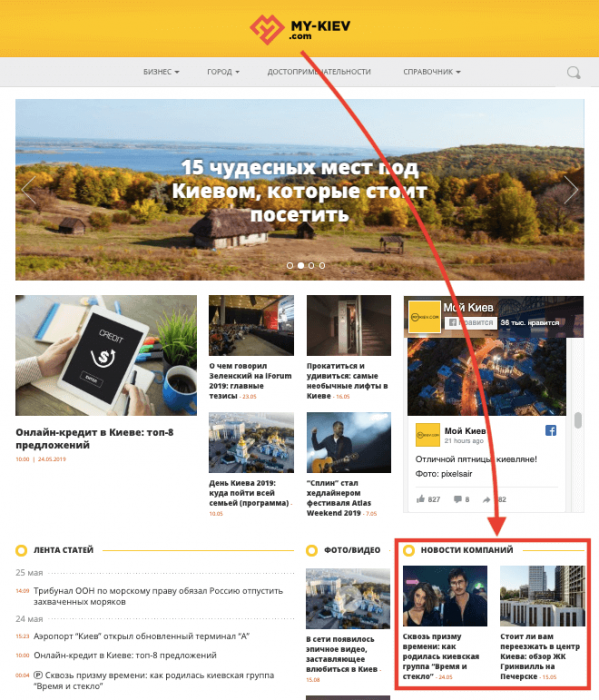Screen dimensions: 599x700
Task: Open the search magnifier icon
Action: [573, 72]
